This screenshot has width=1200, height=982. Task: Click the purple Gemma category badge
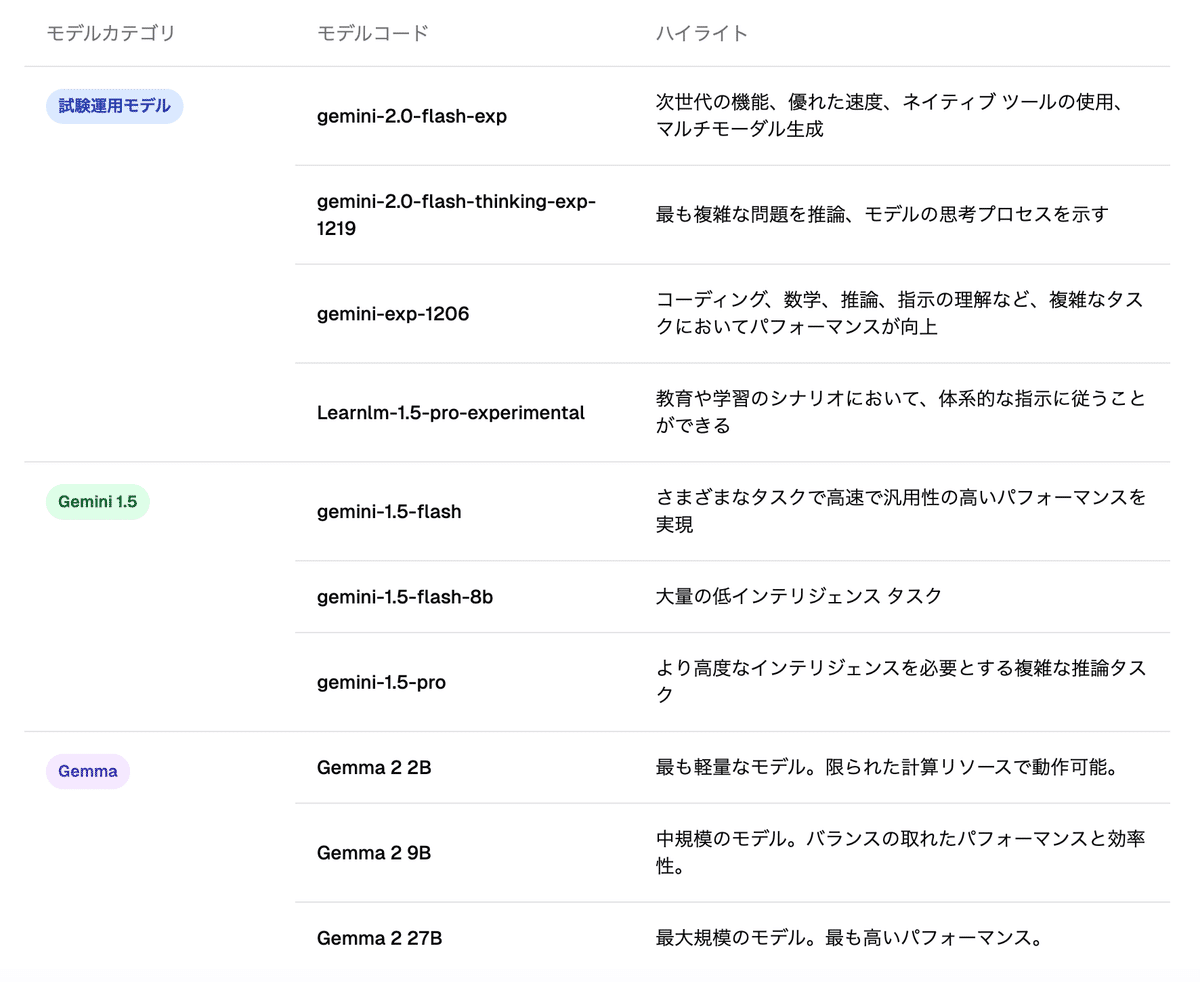pyautogui.click(x=88, y=771)
